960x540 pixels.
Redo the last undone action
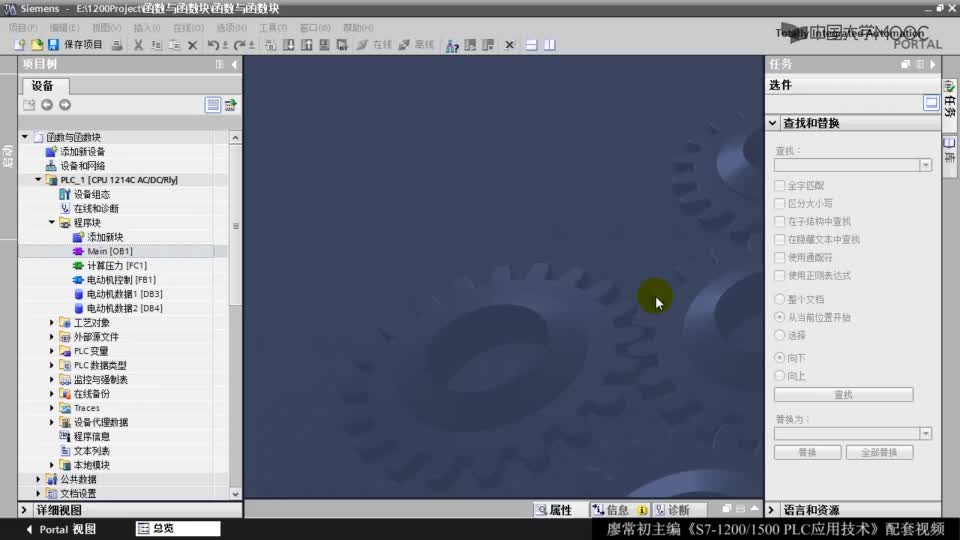tap(239, 45)
